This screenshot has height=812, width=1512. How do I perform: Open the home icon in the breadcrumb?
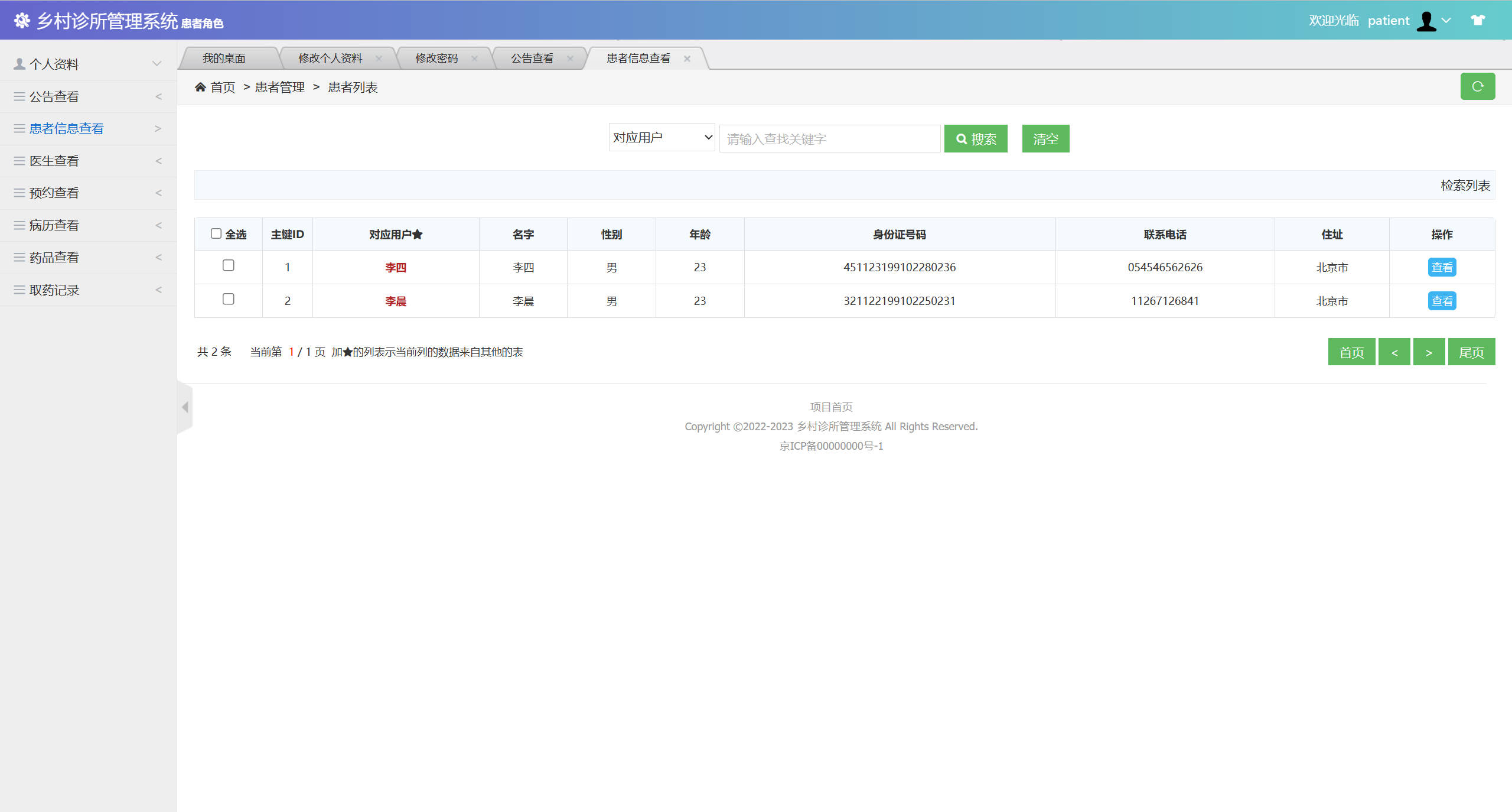click(x=201, y=86)
